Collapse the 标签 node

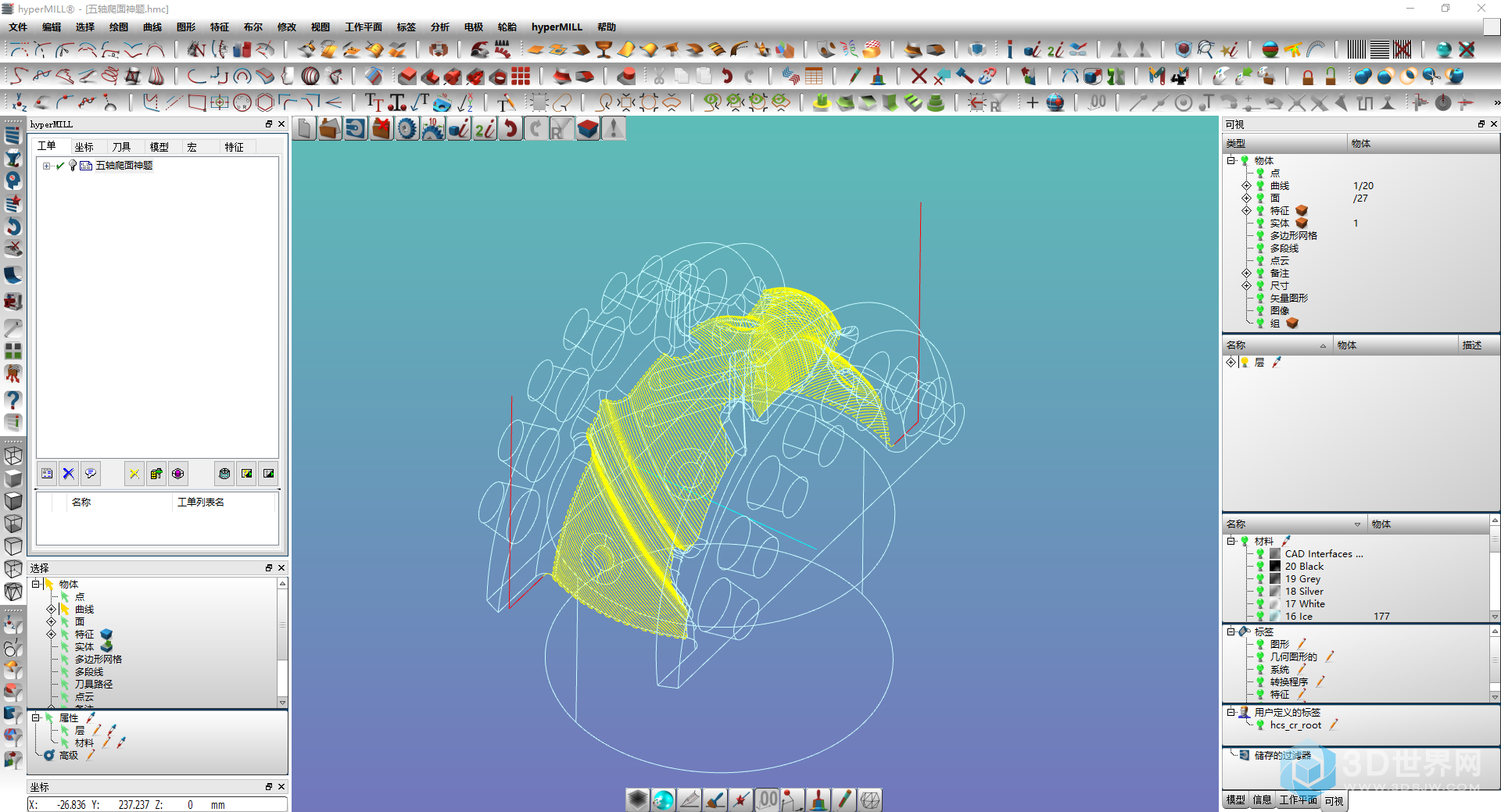pos(1231,632)
